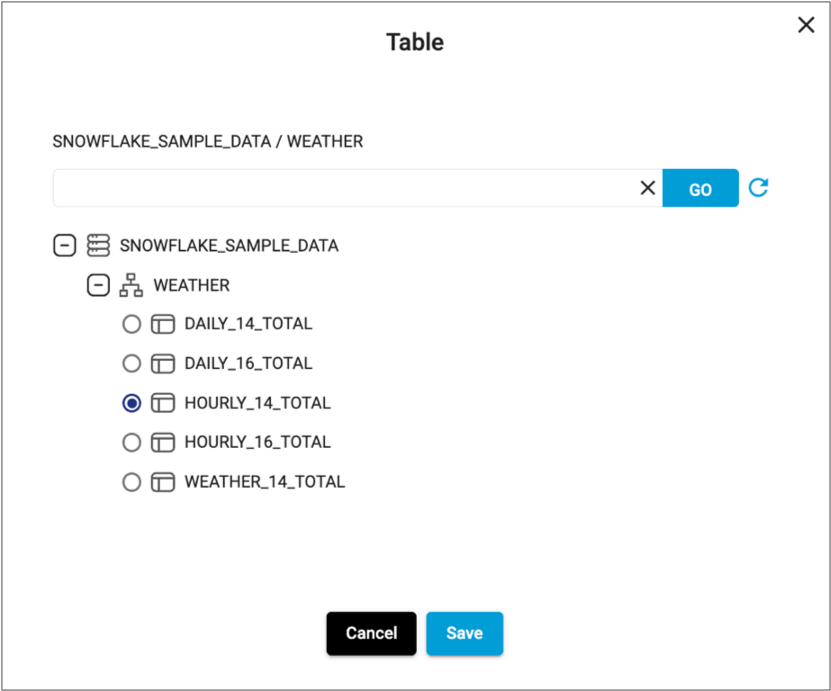
Task: Collapse the SNOWFLAKE_SAMPLE_DATA database node
Action: (x=64, y=245)
